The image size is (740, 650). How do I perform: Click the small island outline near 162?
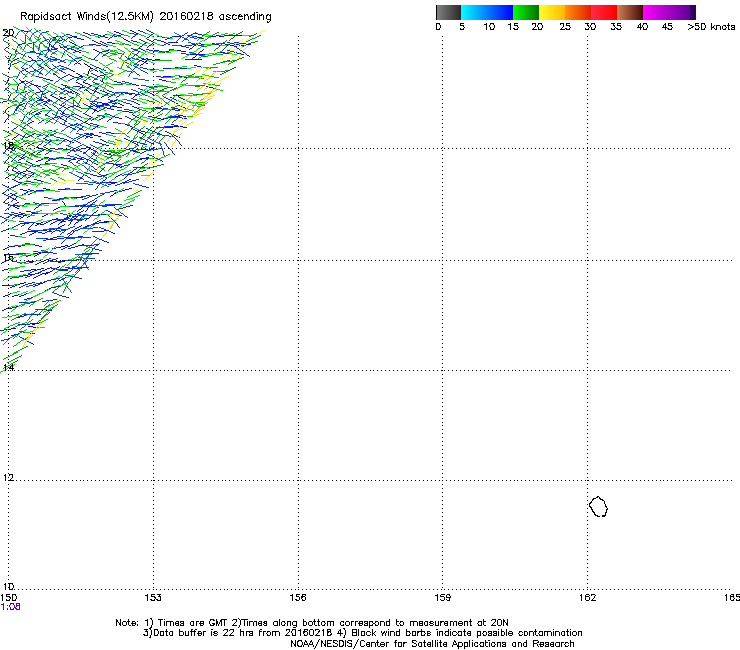[x=598, y=506]
